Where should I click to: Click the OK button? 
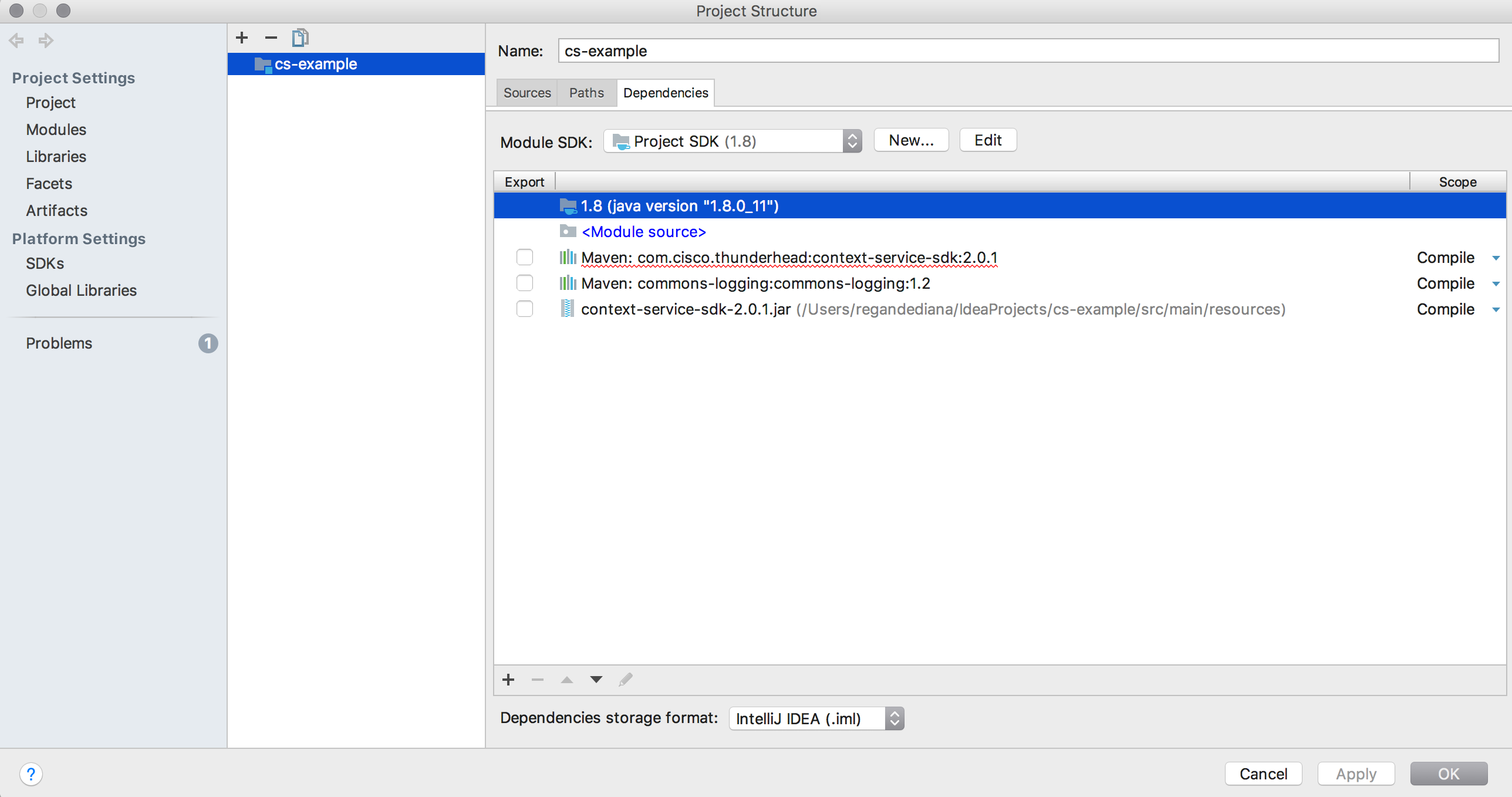pos(1449,774)
